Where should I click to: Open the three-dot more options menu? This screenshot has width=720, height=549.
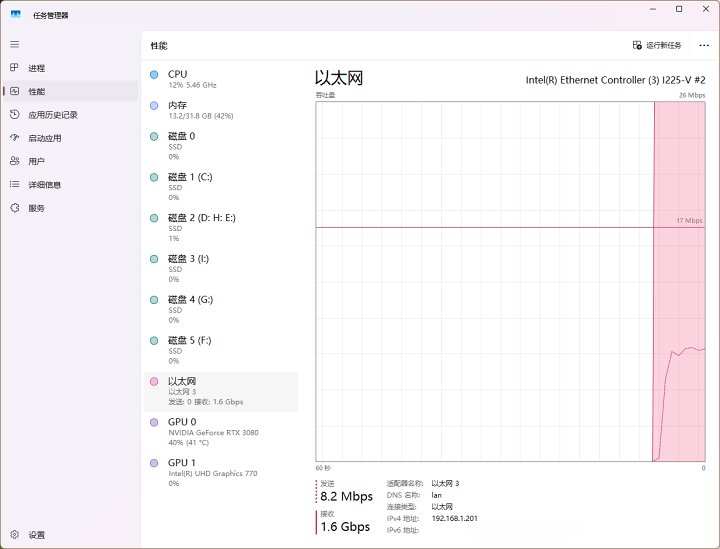coord(704,45)
